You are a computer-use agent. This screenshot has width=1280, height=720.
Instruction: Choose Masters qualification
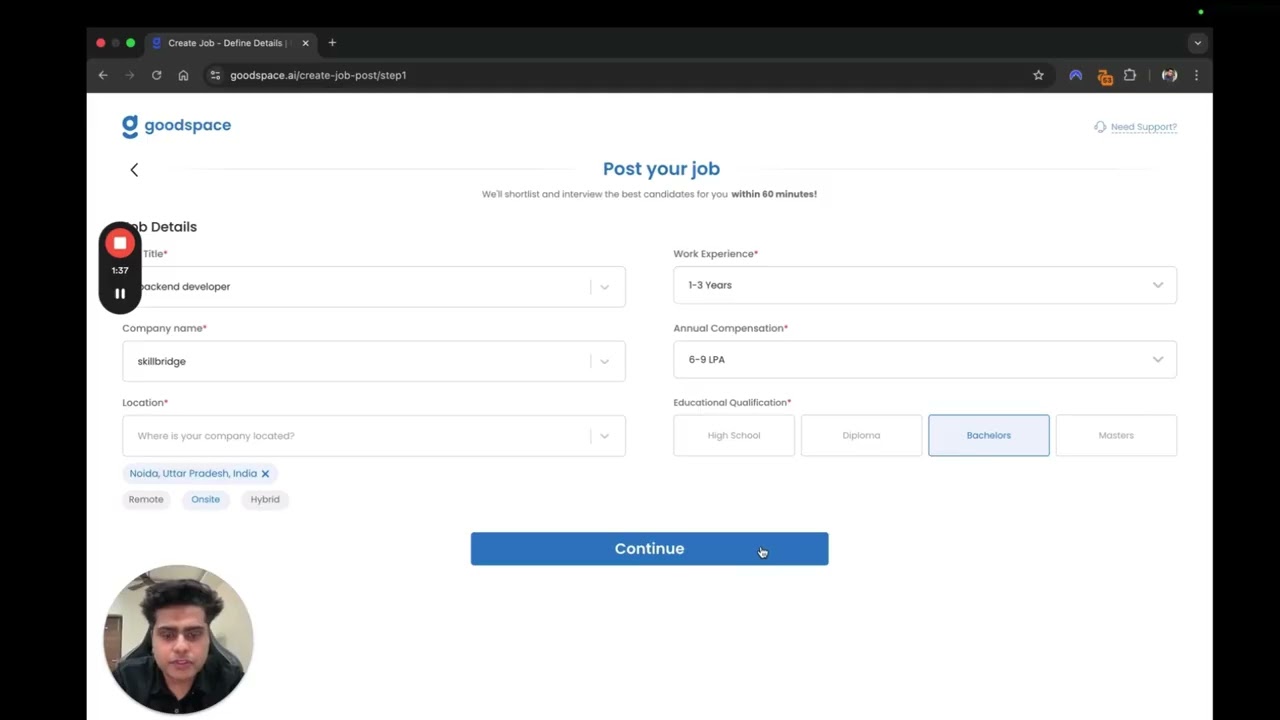coord(1116,436)
